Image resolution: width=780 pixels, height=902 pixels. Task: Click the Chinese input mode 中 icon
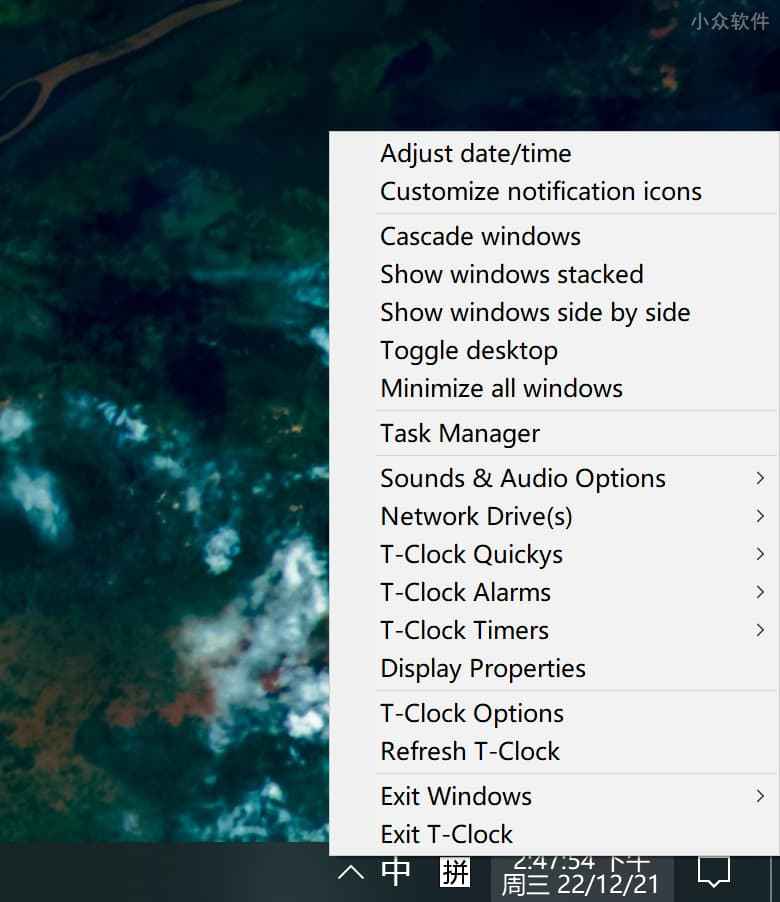pos(396,872)
